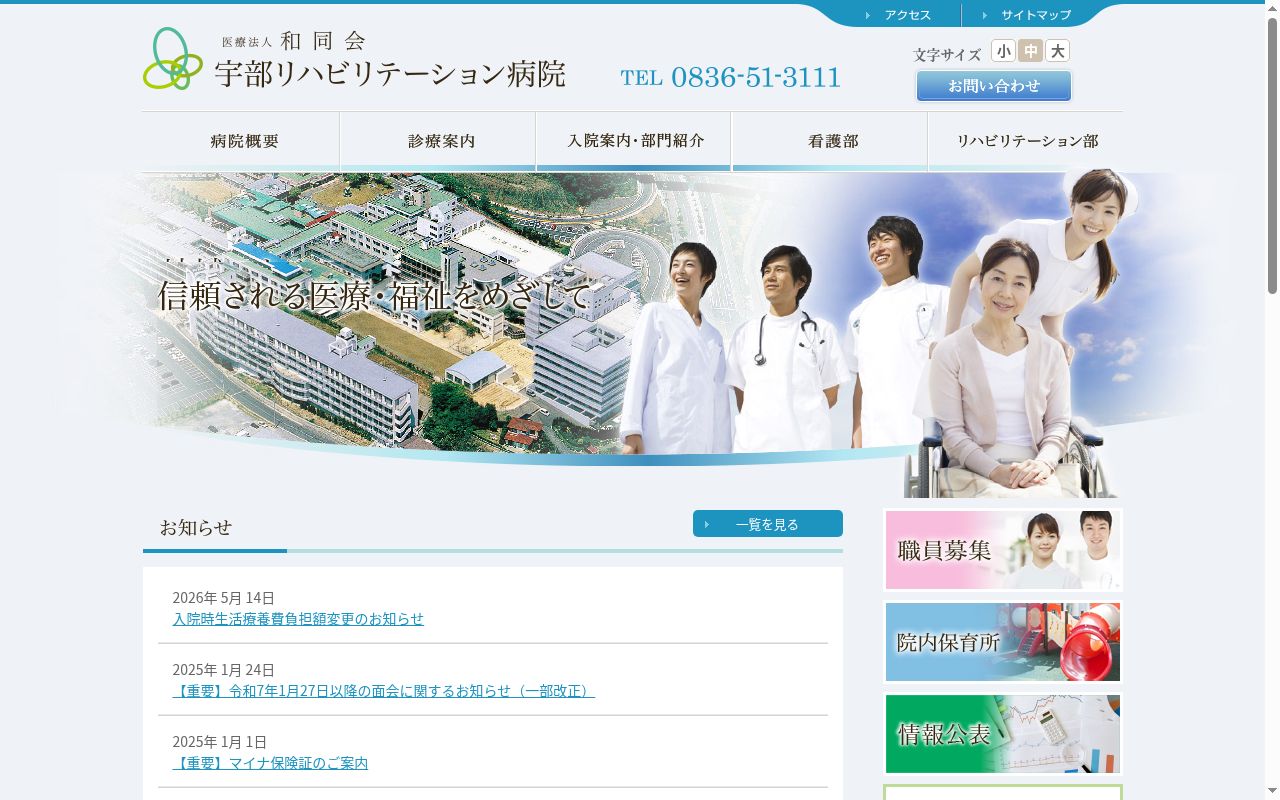Click the date 2025年 1月 24日
Viewport: 1280px width, 800px height.
pos(223,670)
